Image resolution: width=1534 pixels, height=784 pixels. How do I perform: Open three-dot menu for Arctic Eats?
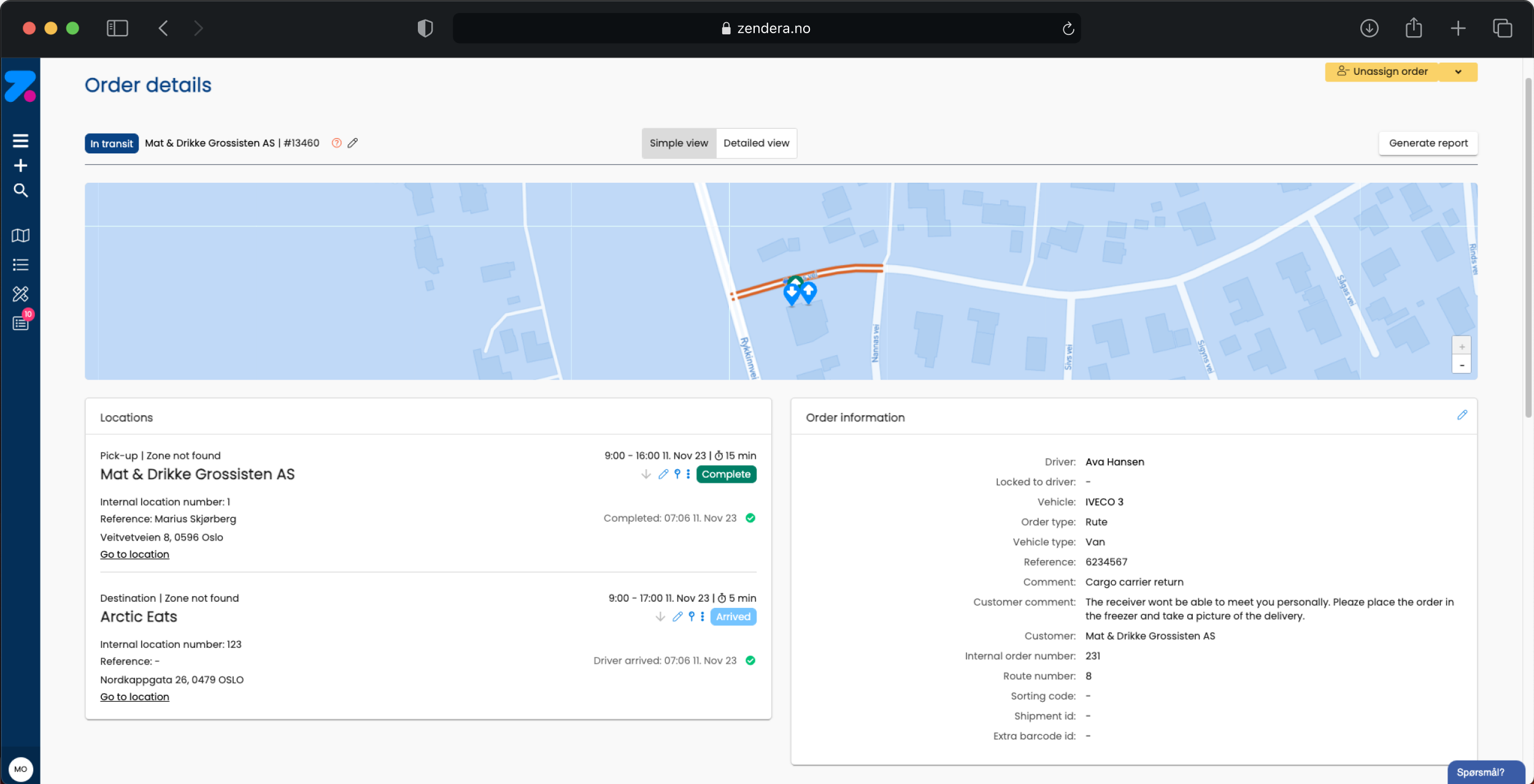pyautogui.click(x=703, y=617)
